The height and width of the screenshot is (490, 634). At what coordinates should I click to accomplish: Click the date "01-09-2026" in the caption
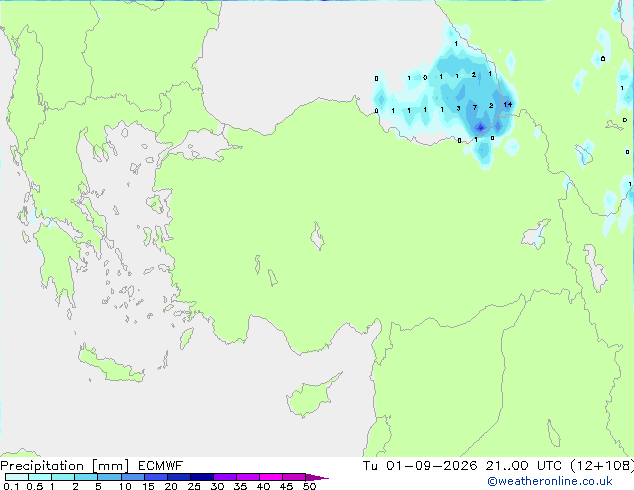431,466
